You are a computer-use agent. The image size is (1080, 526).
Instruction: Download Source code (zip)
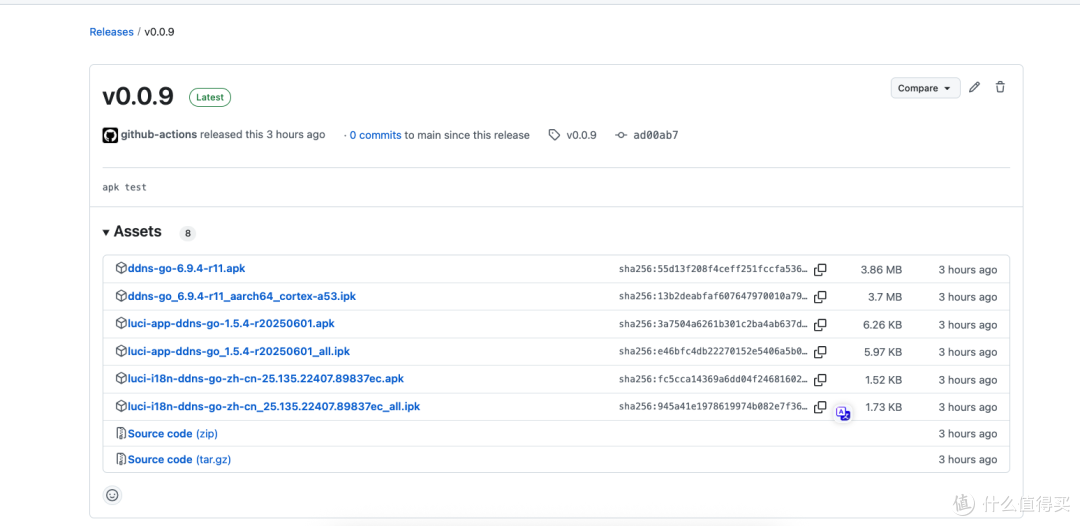point(173,434)
